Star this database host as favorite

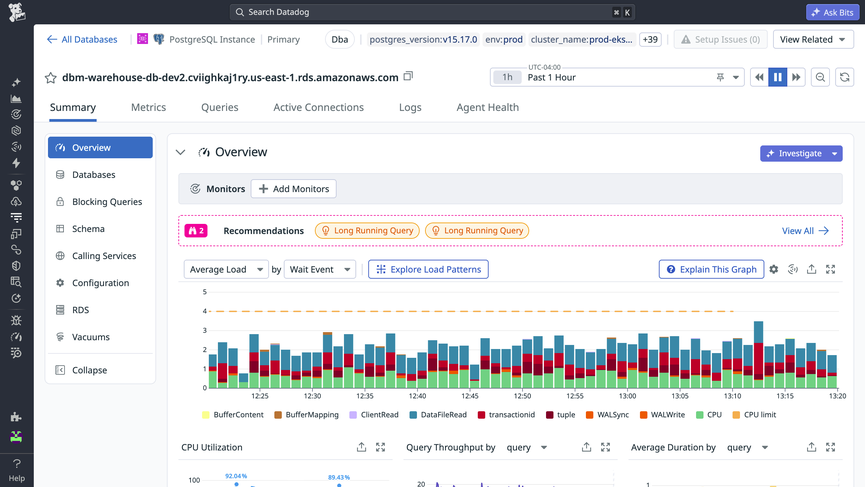[51, 78]
